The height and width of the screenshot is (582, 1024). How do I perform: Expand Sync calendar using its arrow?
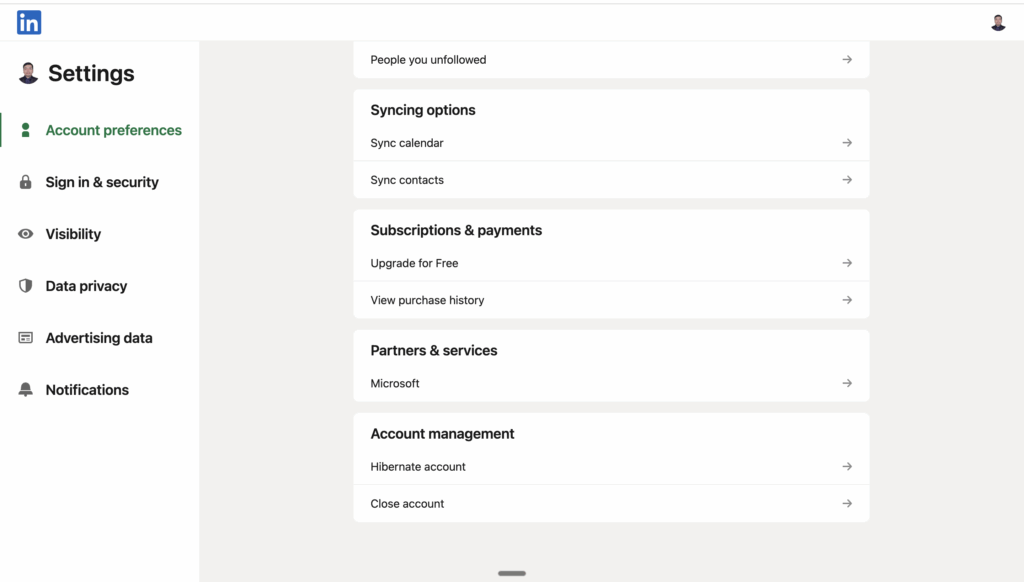846,143
